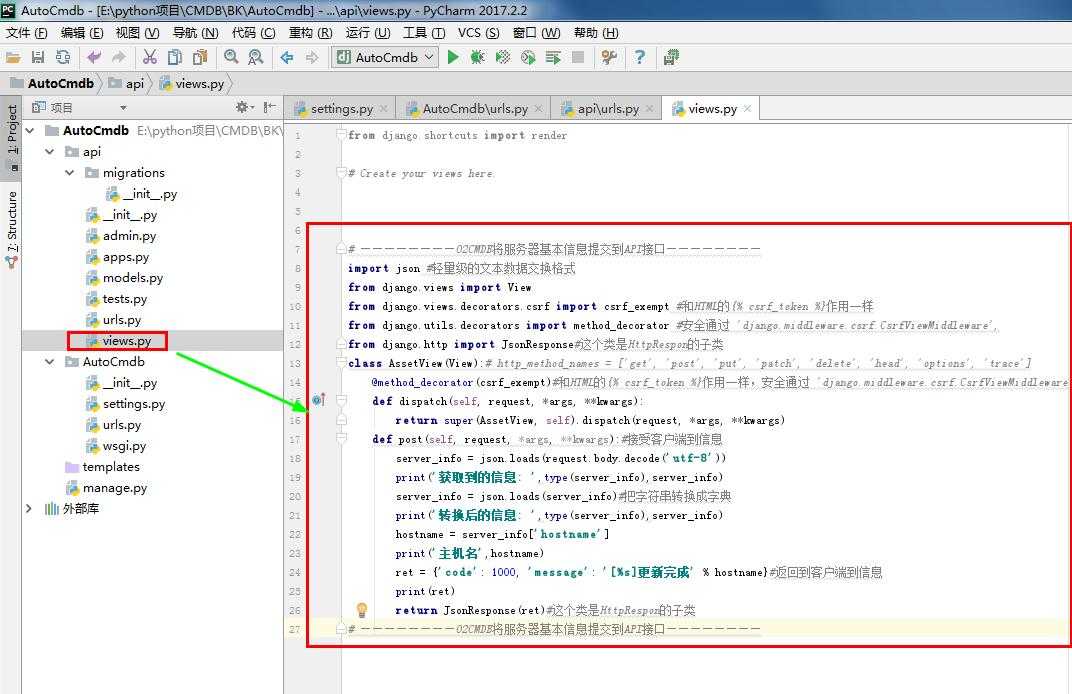
Task: Click the Replace toolbar icon
Action: (256, 57)
